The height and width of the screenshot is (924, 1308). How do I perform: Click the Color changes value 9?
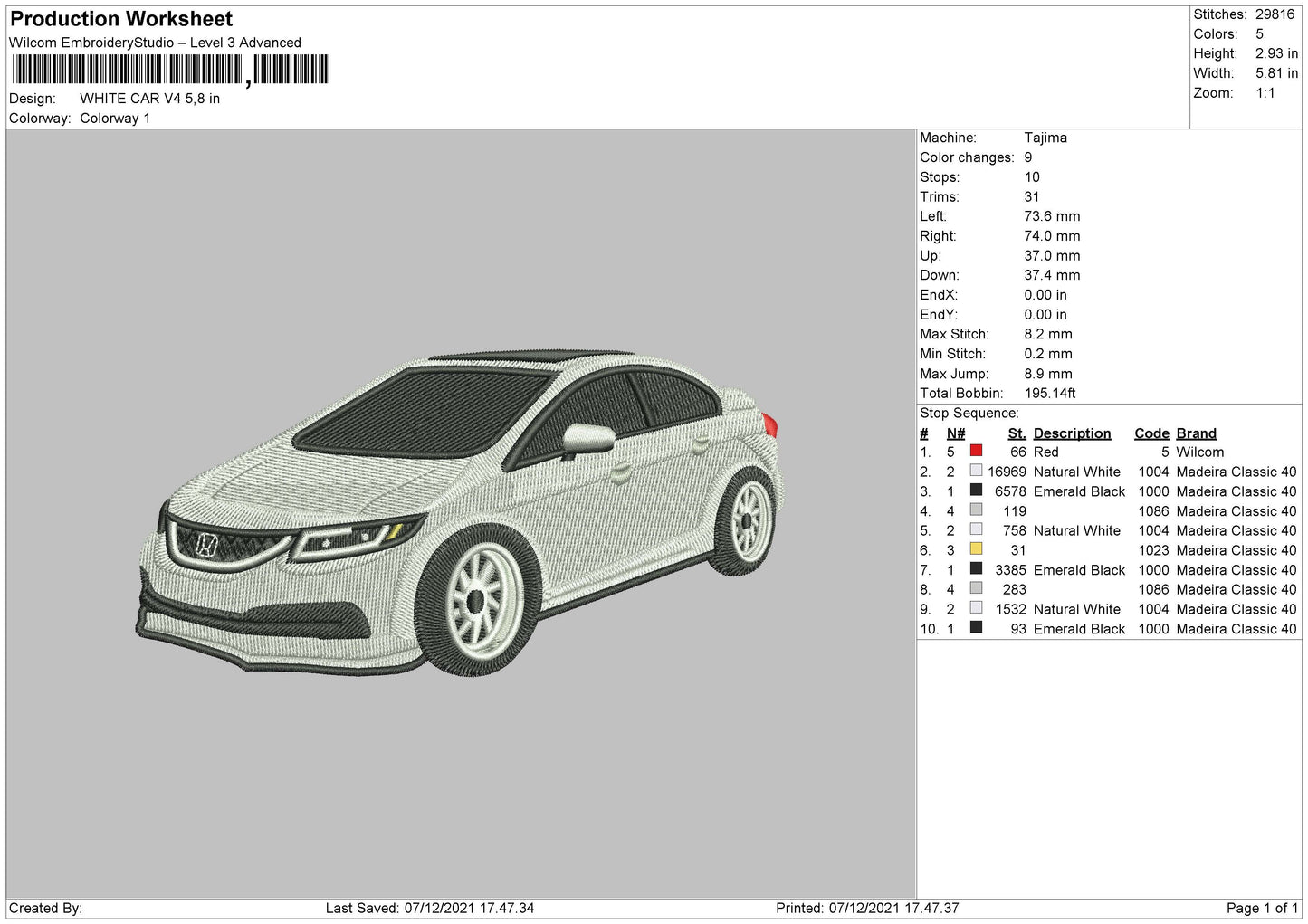point(1028,157)
